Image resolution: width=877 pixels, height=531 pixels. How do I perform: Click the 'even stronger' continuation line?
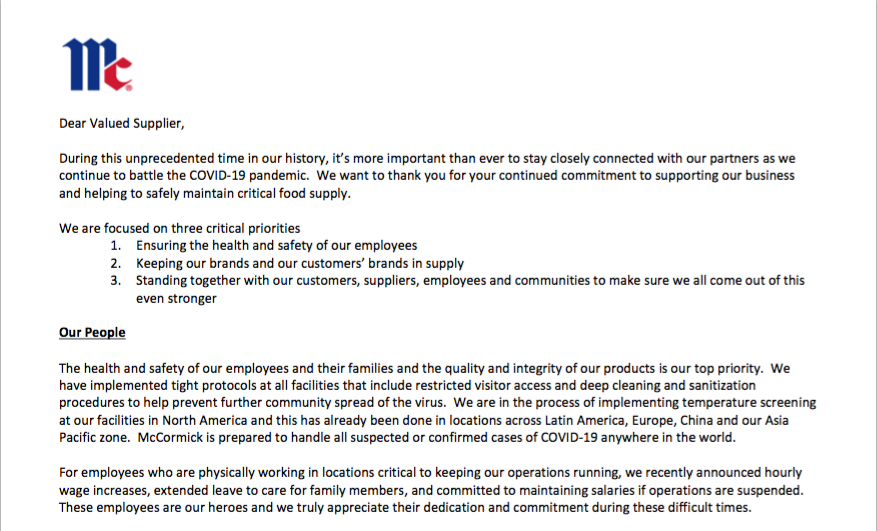[x=176, y=299]
